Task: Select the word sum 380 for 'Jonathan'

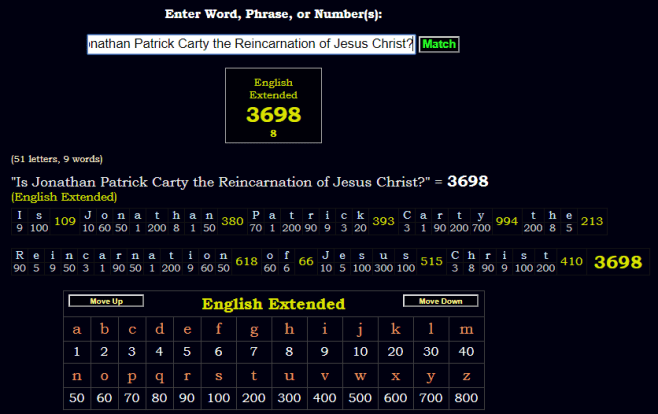Action: [x=232, y=221]
